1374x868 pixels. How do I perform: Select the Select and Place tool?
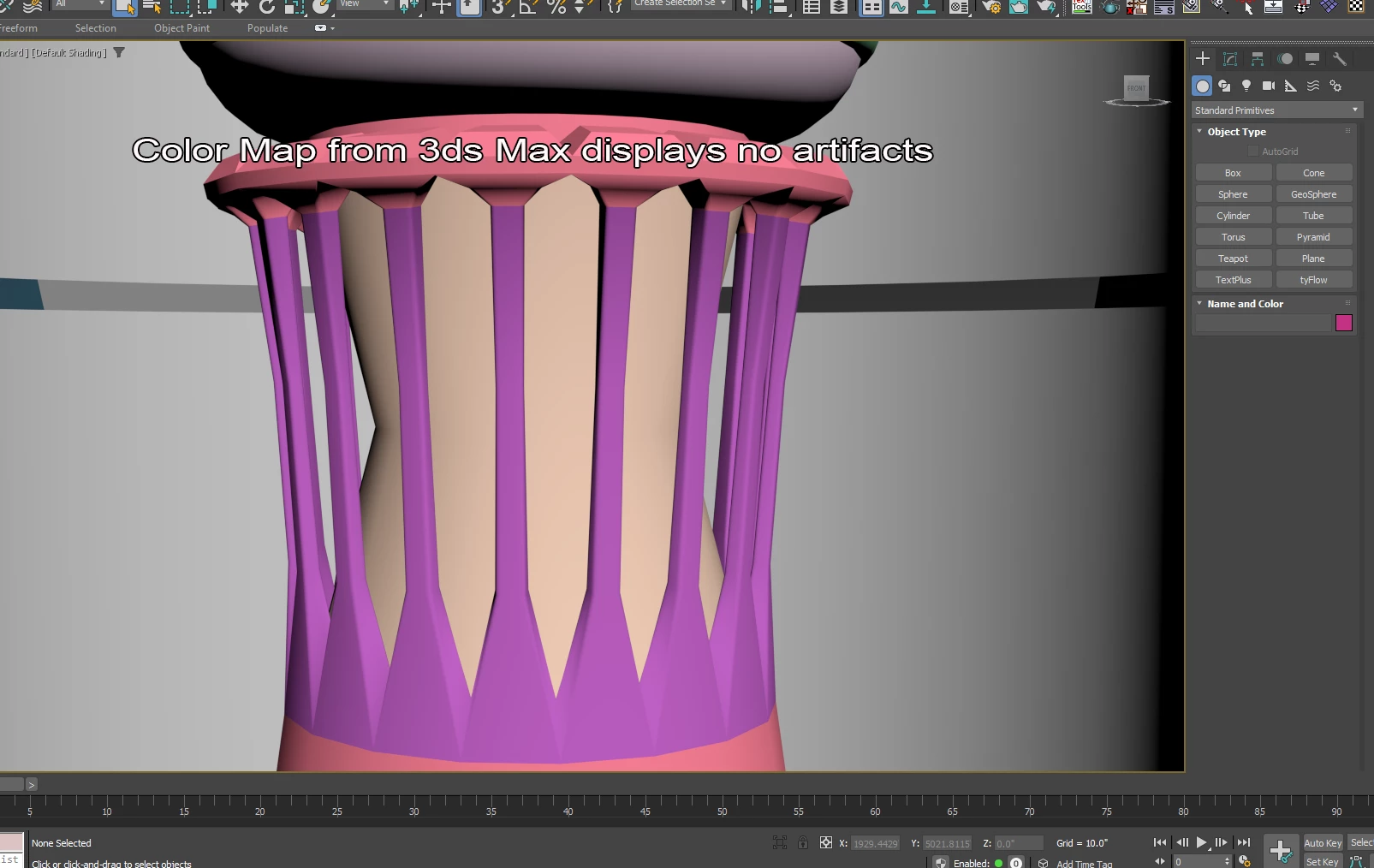(x=322, y=7)
